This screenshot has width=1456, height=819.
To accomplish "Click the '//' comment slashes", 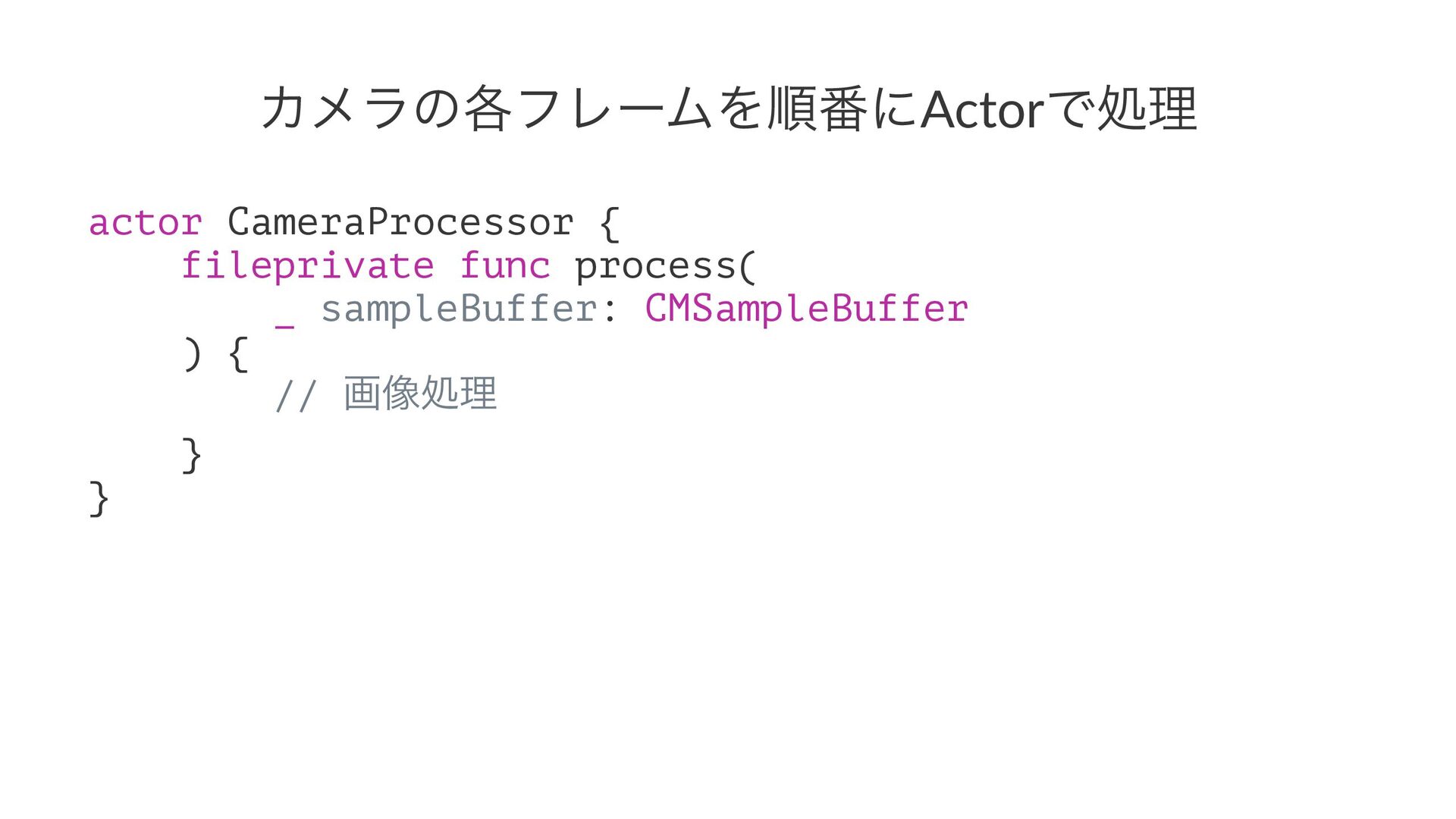I will [295, 396].
